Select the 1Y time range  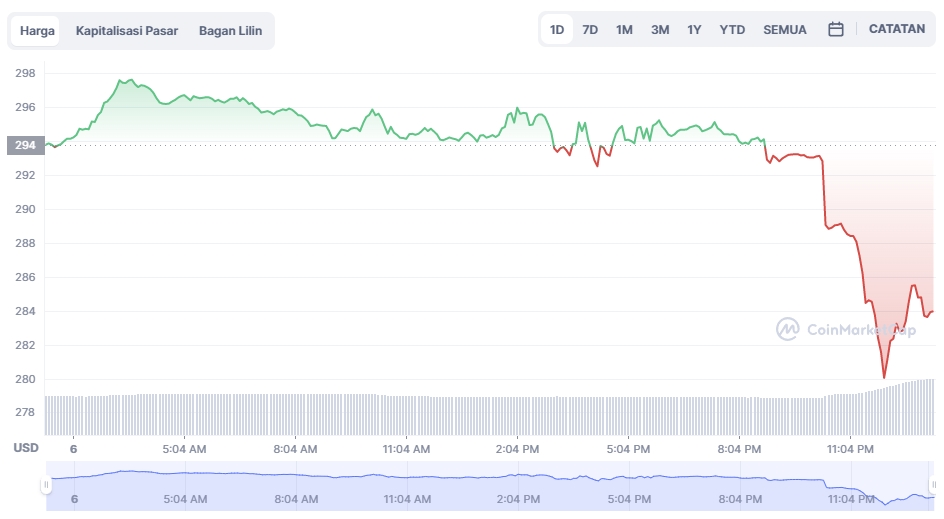[694, 30]
